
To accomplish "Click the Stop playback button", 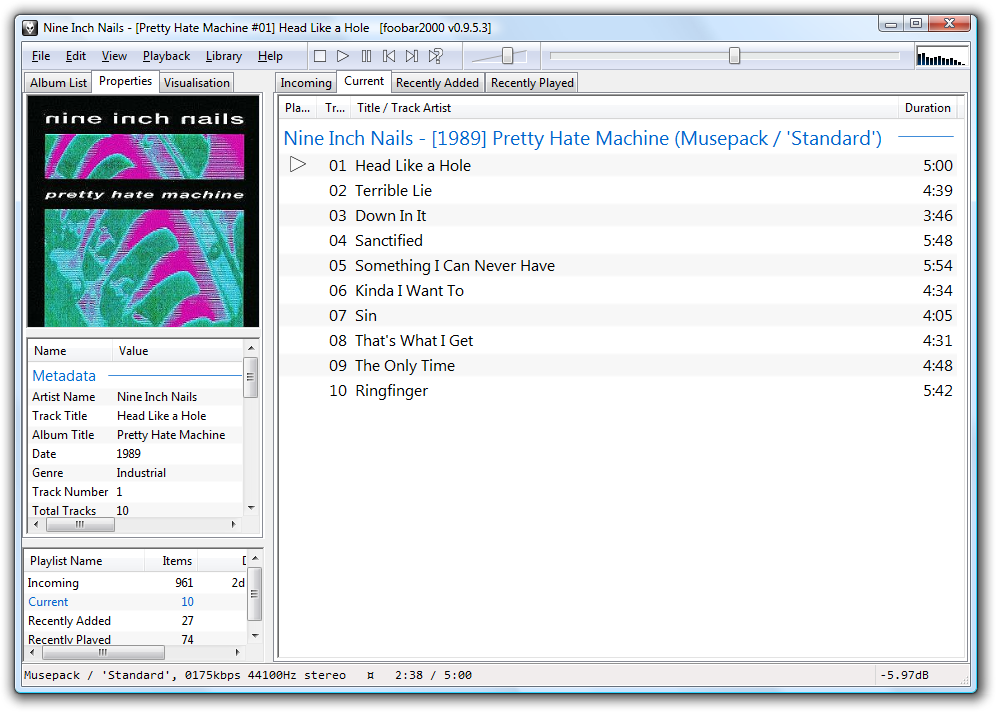I will click(320, 57).
